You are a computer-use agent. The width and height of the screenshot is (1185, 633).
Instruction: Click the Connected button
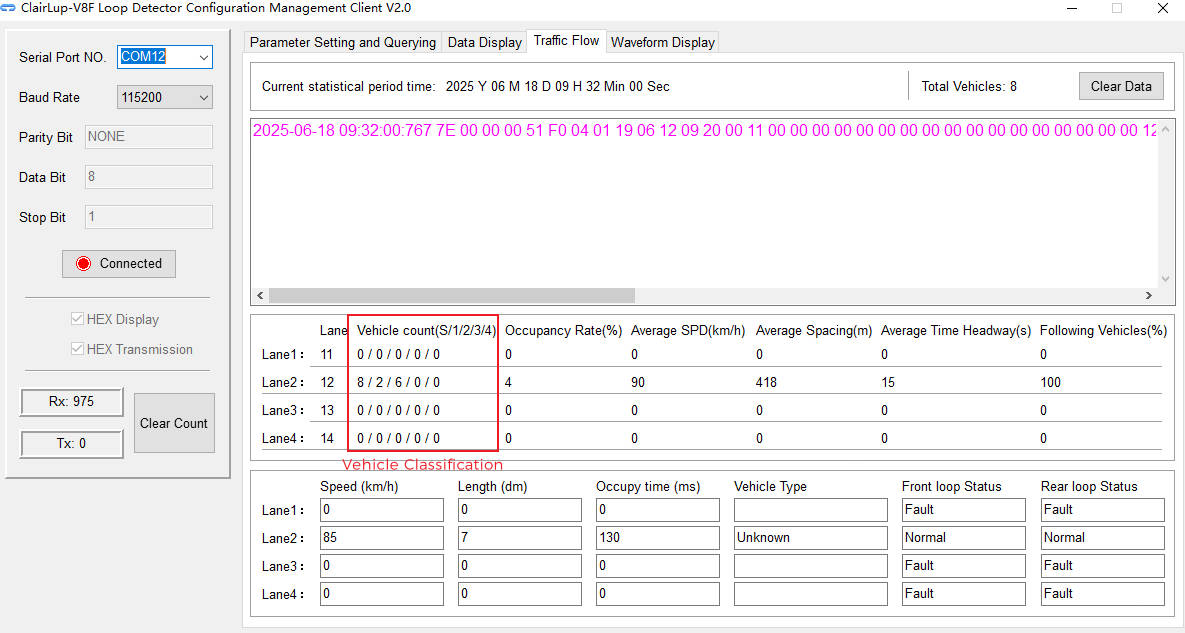(119, 264)
